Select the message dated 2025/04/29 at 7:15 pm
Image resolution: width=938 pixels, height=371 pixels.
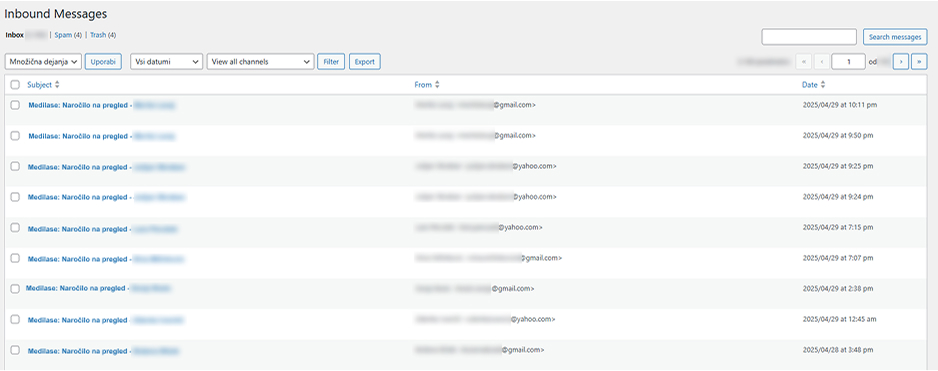coord(15,228)
